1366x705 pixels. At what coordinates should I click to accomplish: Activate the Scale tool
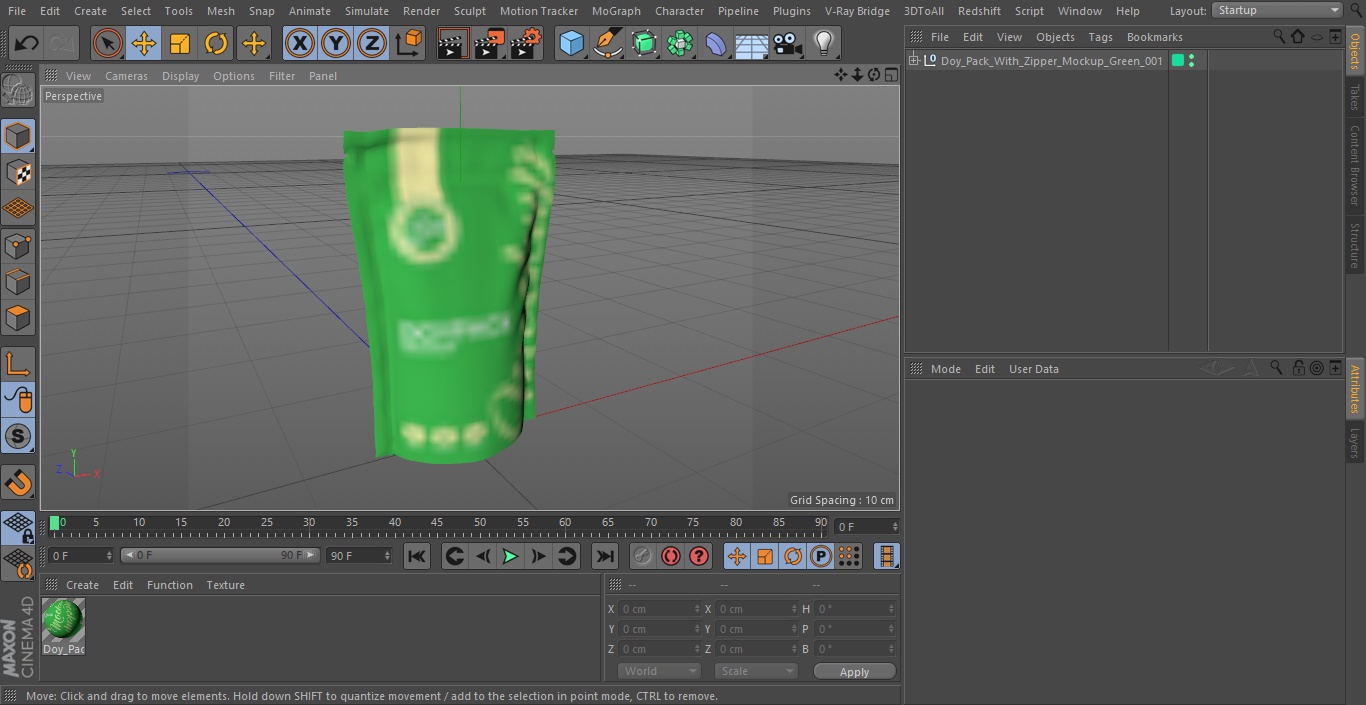coord(180,43)
